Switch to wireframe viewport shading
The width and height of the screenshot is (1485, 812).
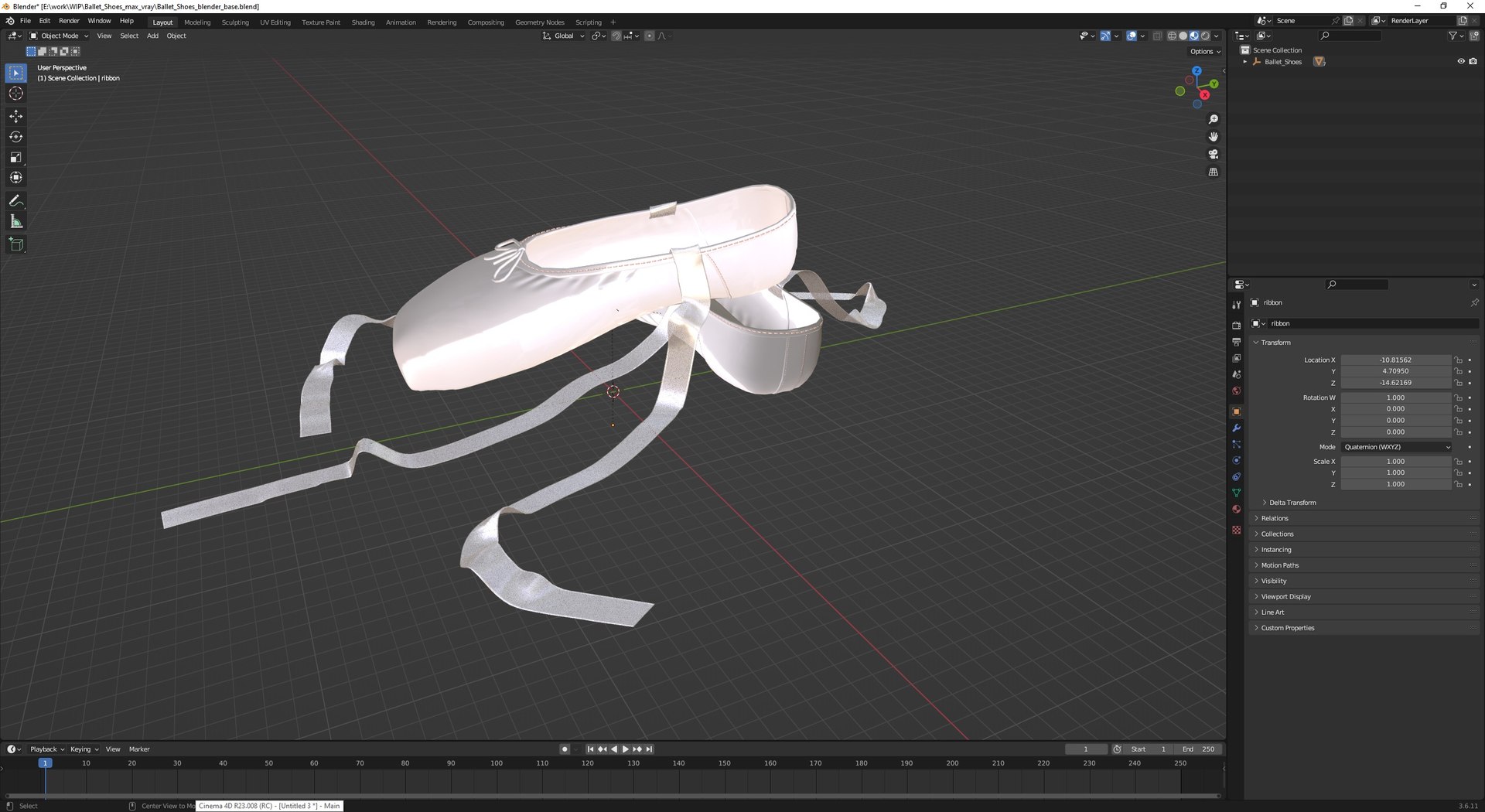1172,36
